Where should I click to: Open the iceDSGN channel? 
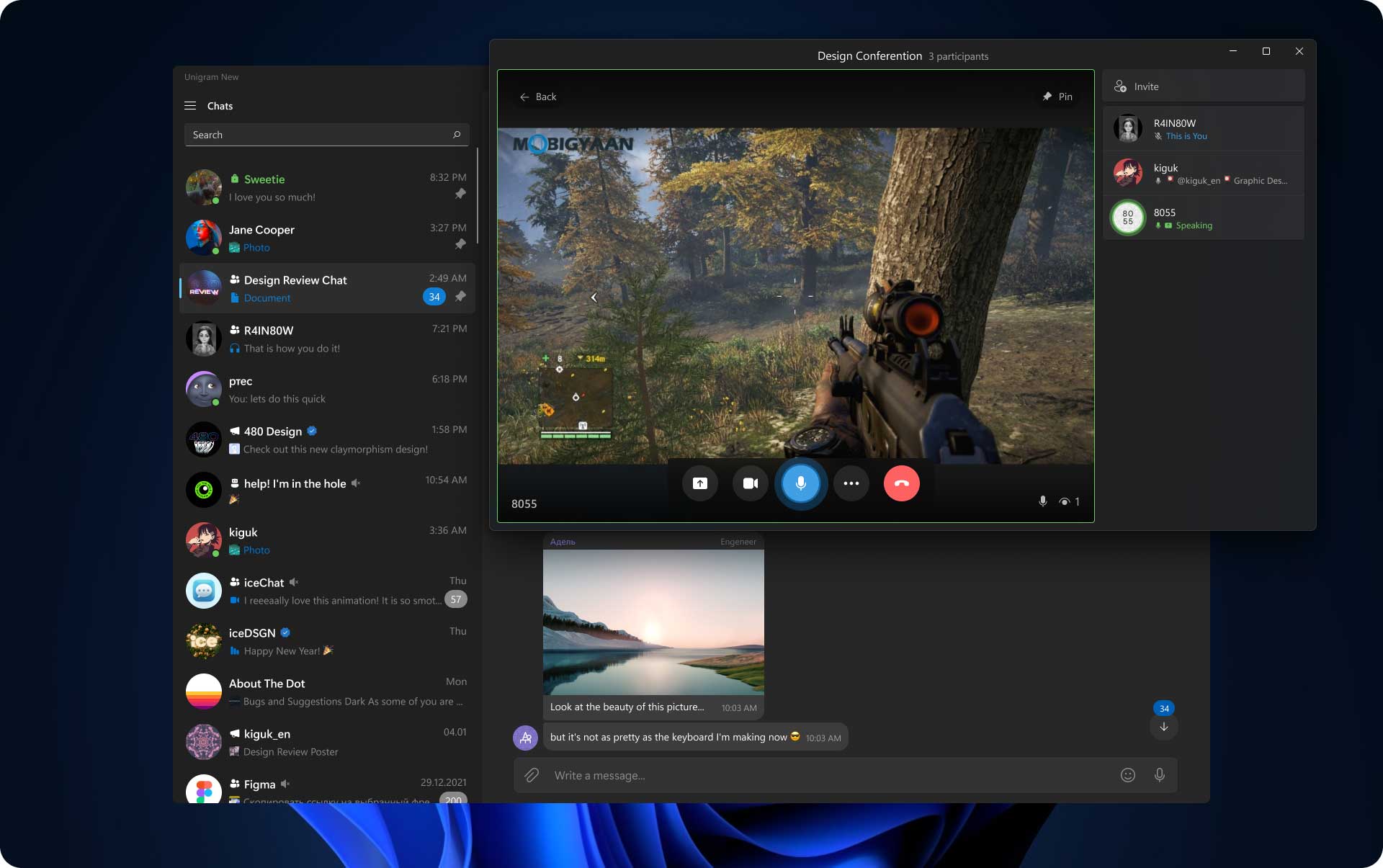[327, 641]
